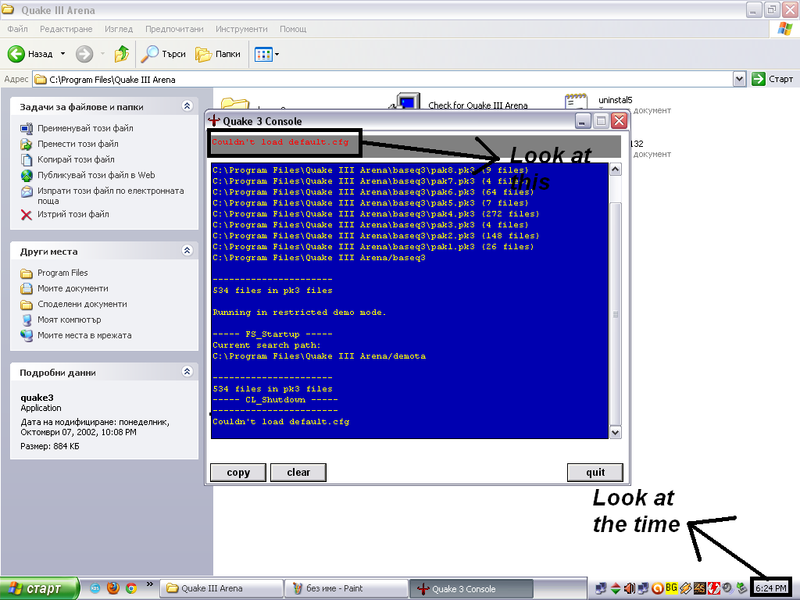Open Моят компютър link
The height and width of the screenshot is (600, 800).
click(69, 320)
